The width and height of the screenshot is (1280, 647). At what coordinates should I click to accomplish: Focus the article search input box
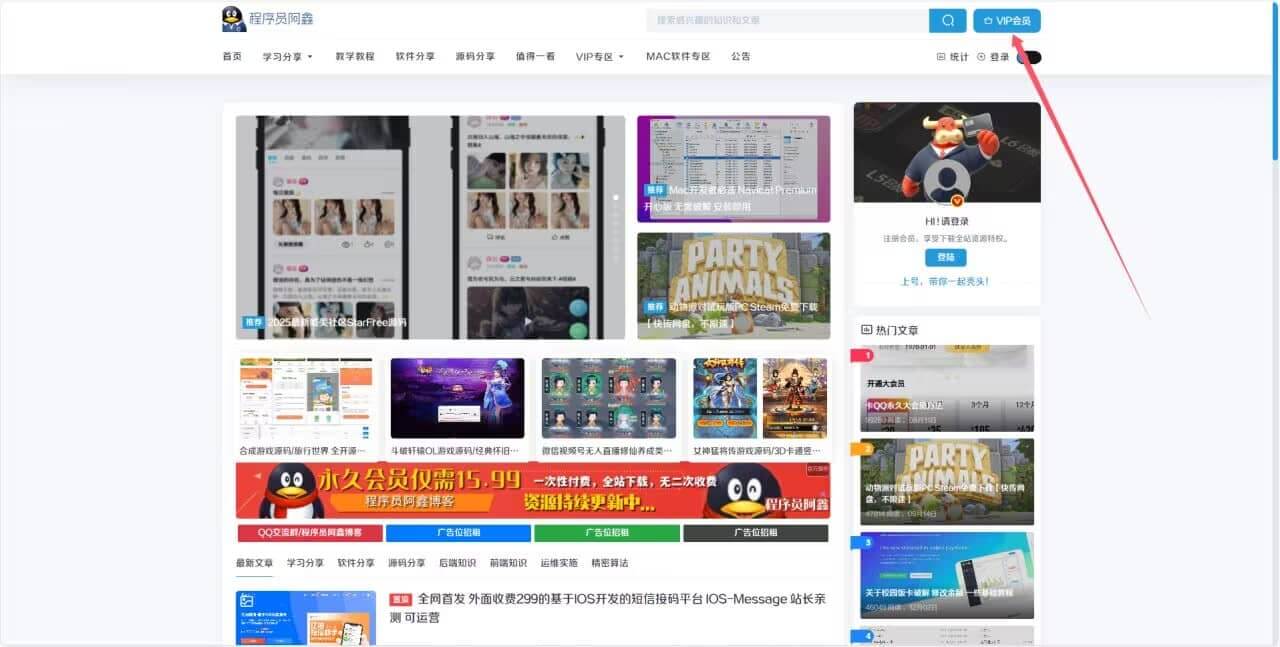coord(787,20)
